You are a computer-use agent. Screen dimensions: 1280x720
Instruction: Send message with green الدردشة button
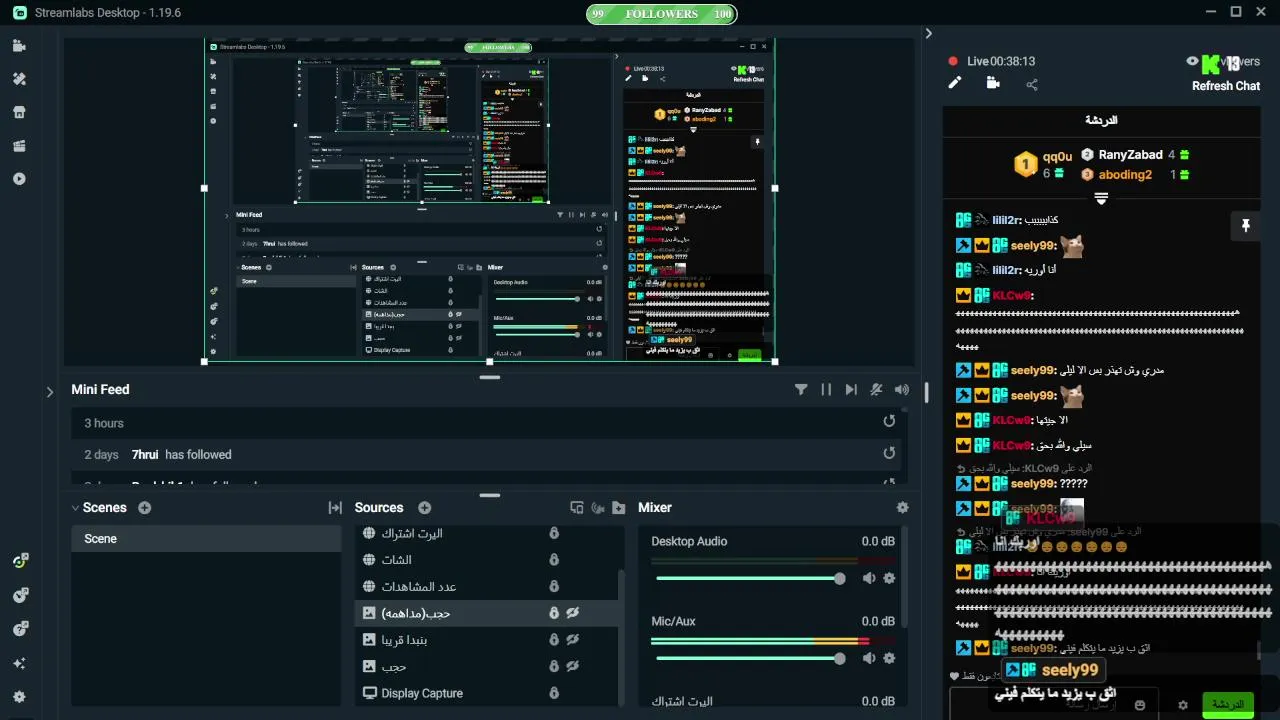[x=1228, y=704]
